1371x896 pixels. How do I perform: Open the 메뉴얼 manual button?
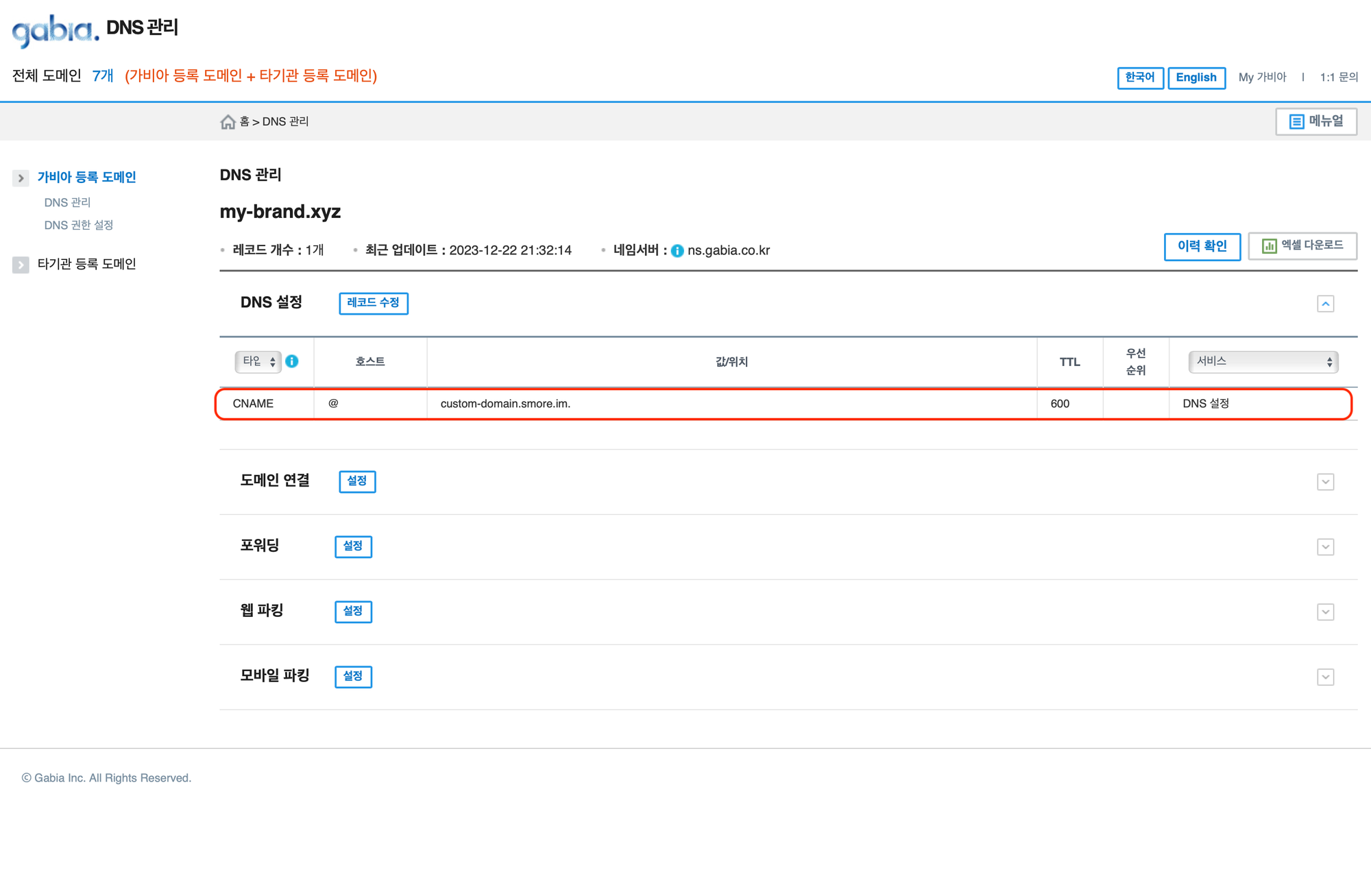click(1315, 121)
